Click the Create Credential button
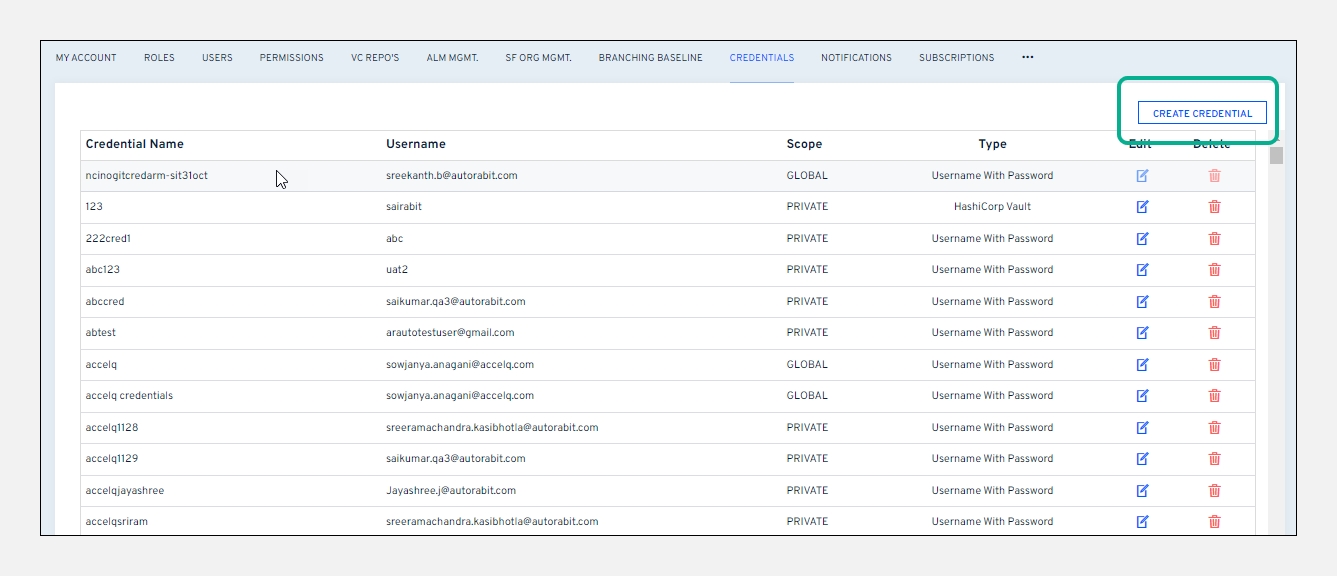This screenshot has width=1337, height=576. coord(1202,114)
